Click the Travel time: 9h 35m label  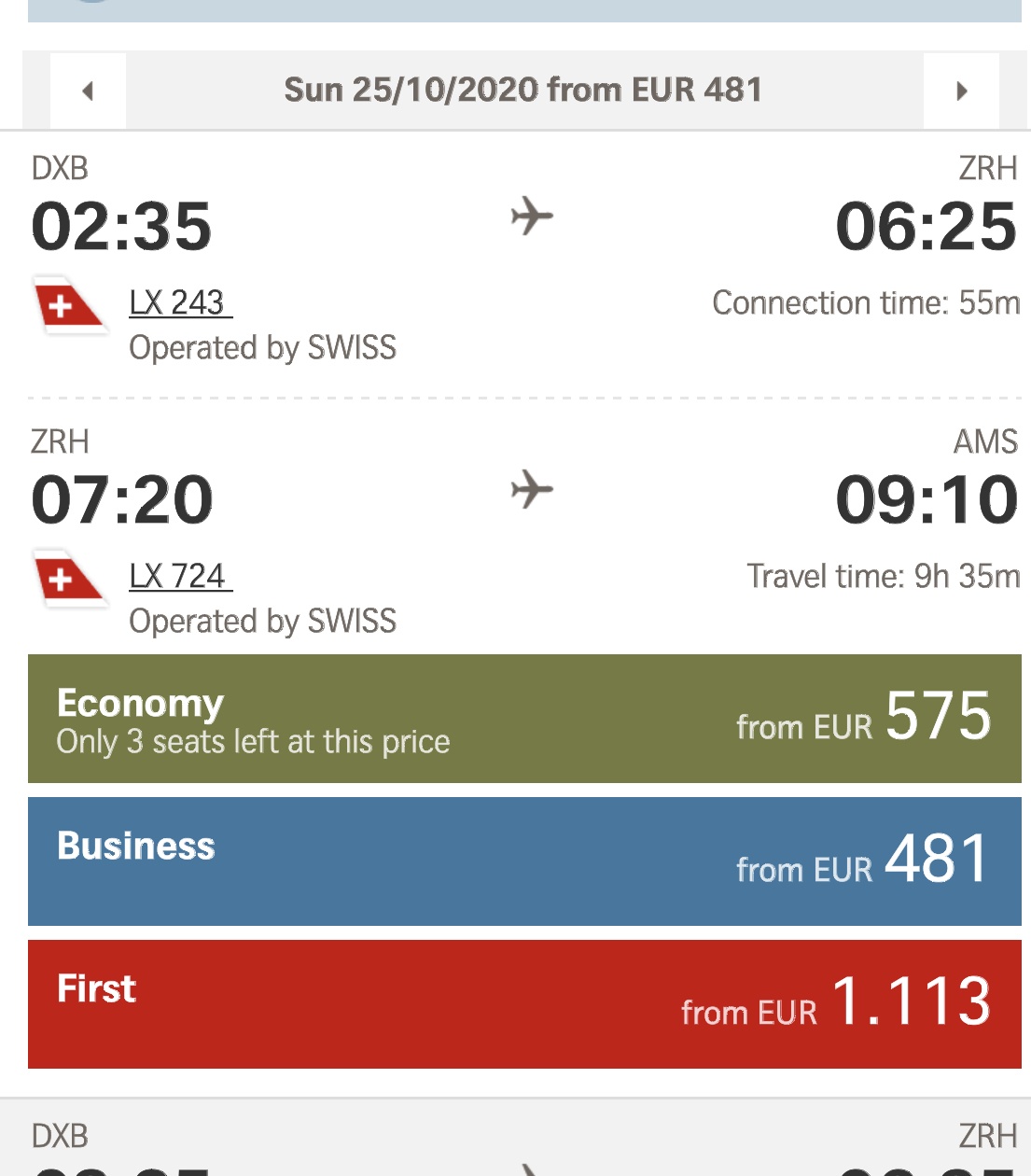click(x=882, y=577)
